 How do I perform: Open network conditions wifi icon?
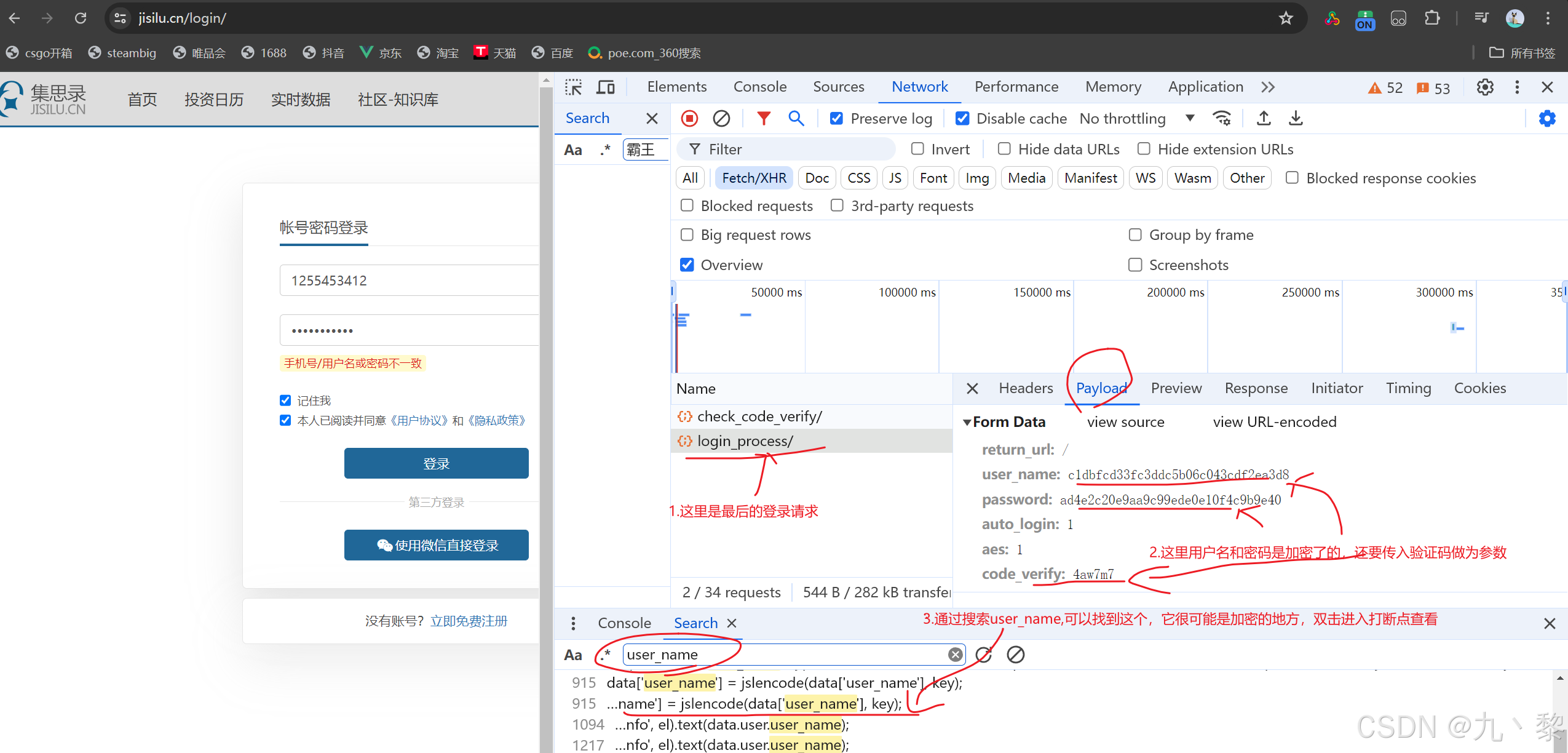point(1222,118)
